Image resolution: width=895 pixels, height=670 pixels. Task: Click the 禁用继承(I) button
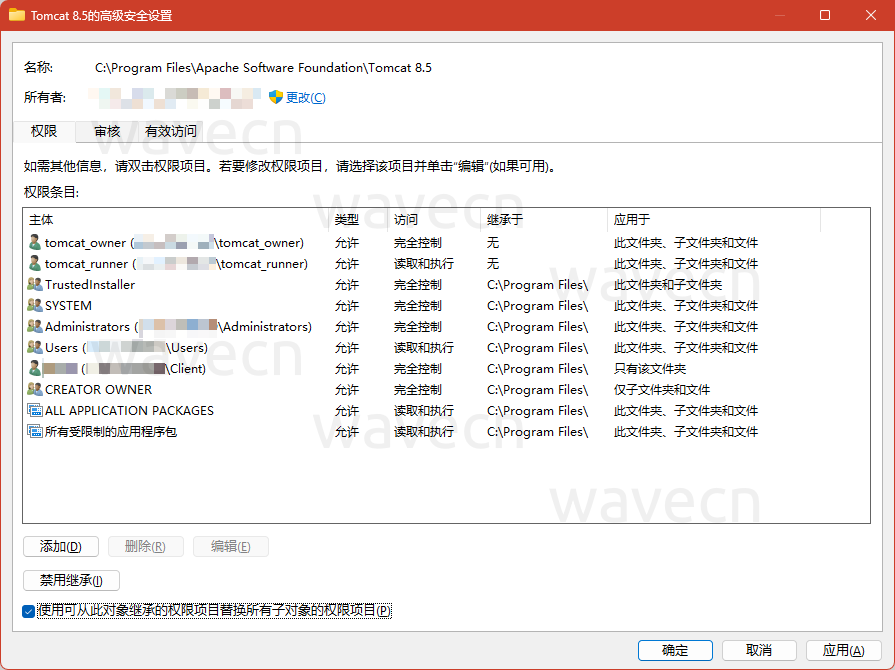click(x=71, y=580)
